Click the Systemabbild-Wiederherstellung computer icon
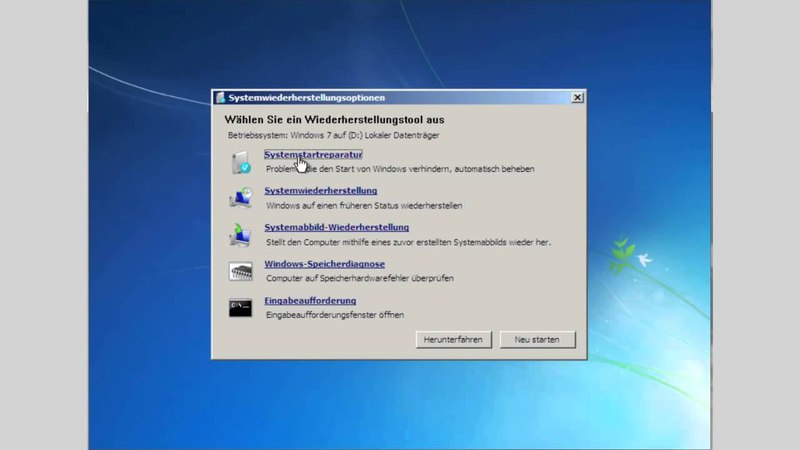 point(240,235)
